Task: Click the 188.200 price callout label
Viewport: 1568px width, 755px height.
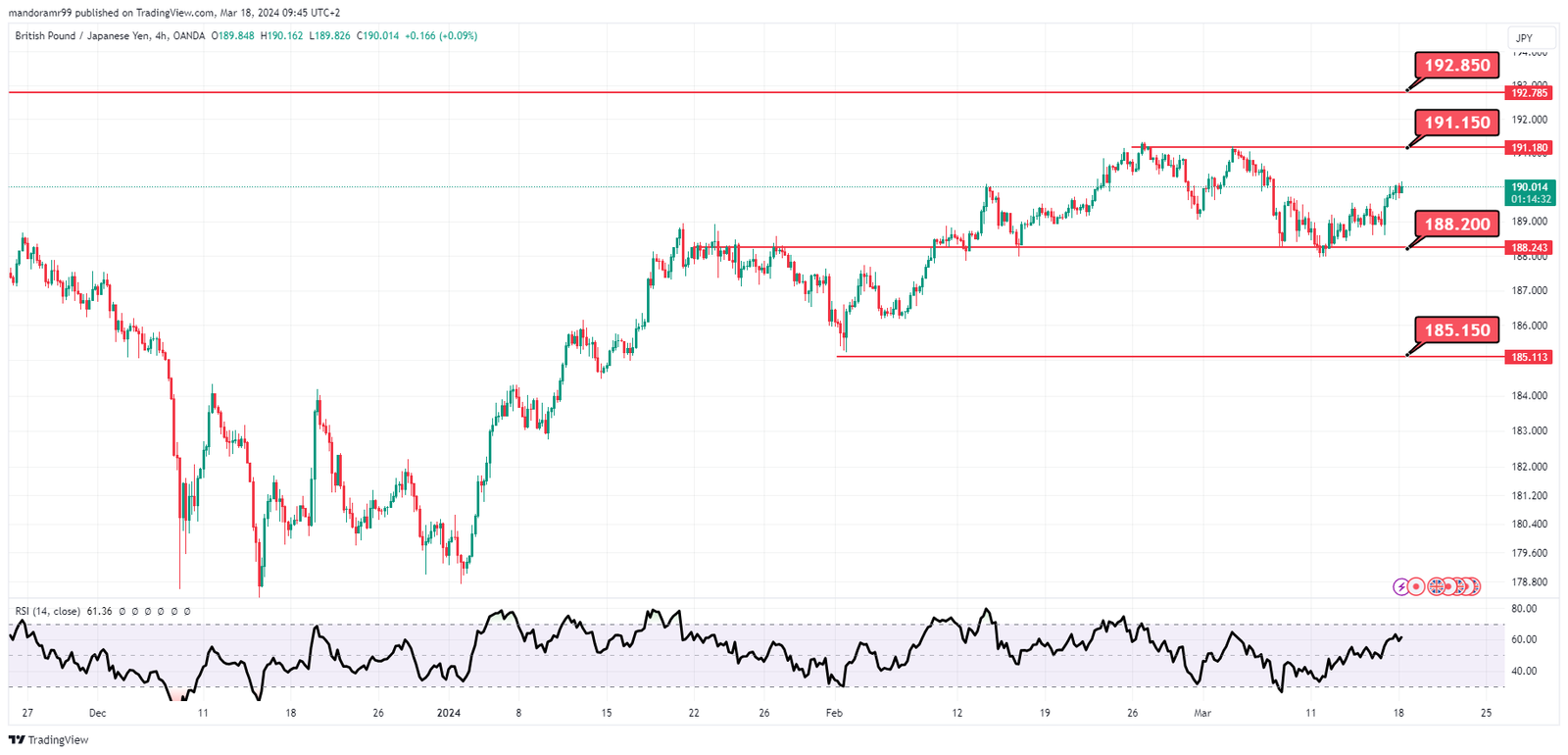Action: (1456, 225)
